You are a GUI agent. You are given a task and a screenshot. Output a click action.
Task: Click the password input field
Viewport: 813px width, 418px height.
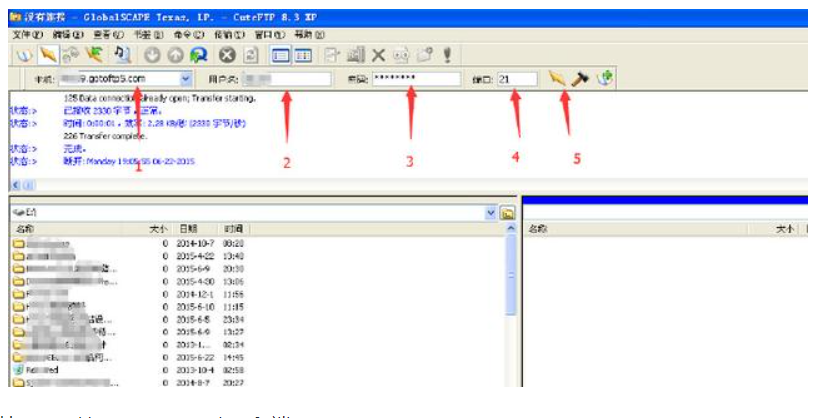[x=414, y=78]
